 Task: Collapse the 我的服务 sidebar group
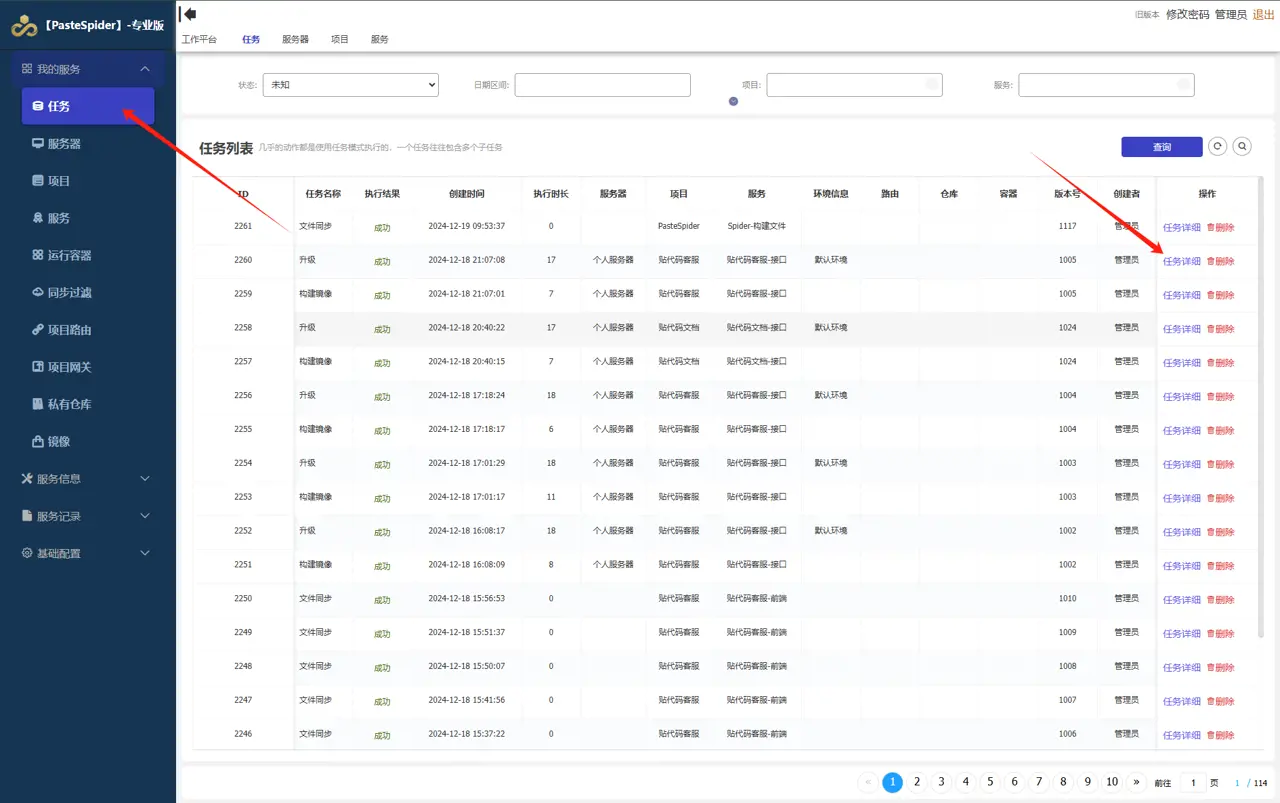click(x=88, y=69)
